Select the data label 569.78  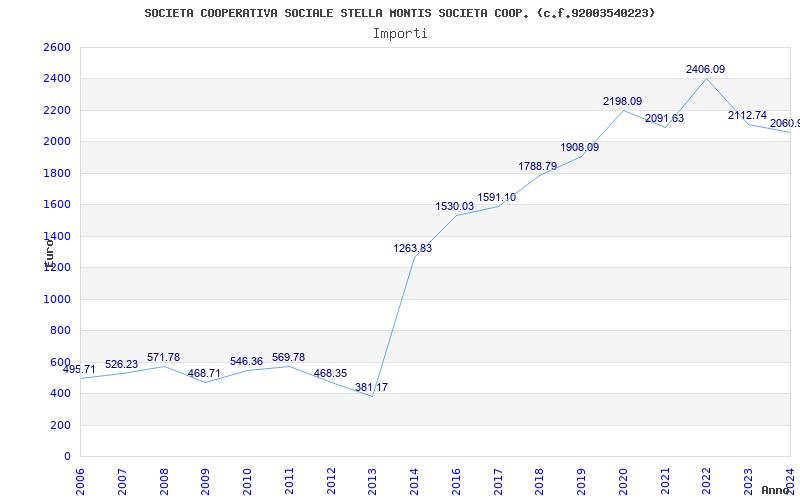point(288,357)
